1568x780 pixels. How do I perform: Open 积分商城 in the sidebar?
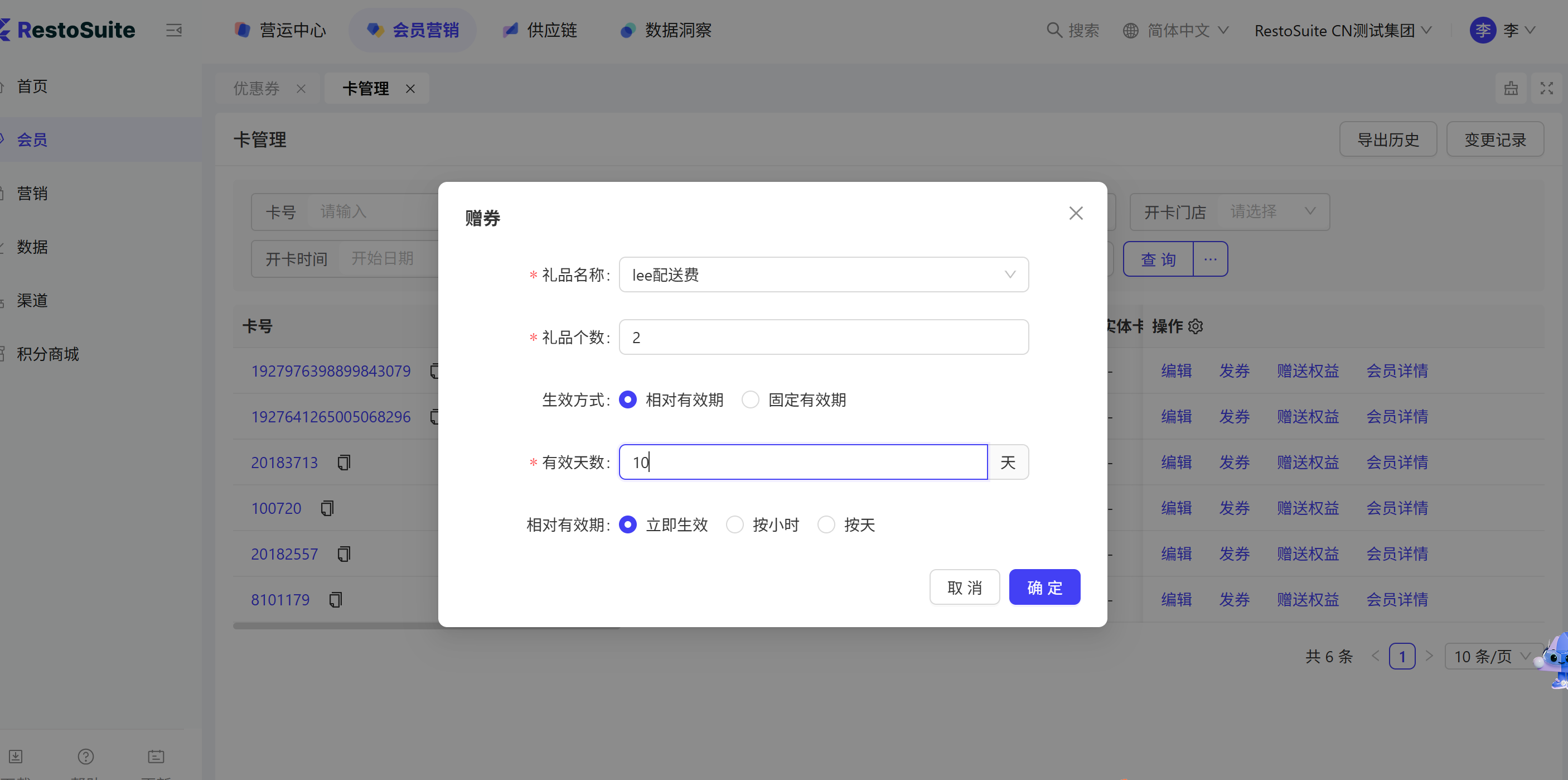(47, 354)
